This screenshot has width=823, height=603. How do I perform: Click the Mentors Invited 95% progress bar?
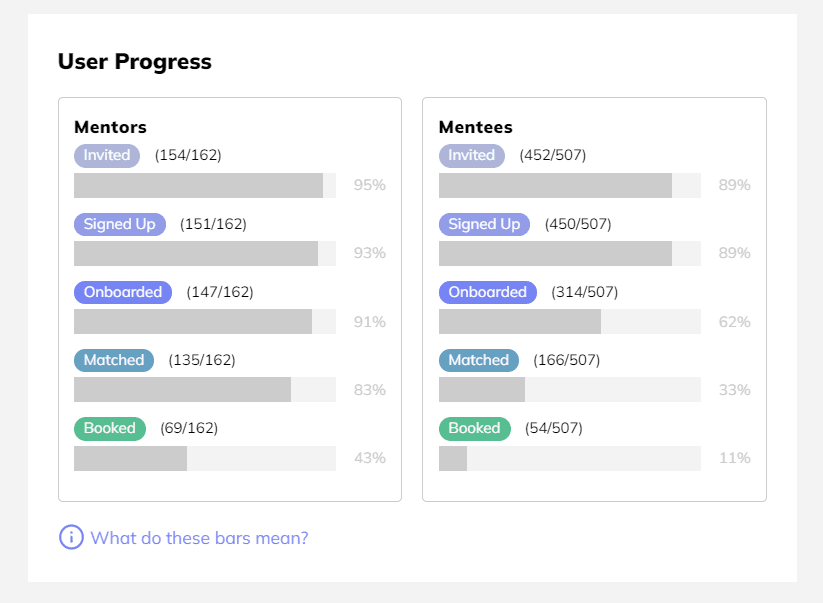click(204, 185)
